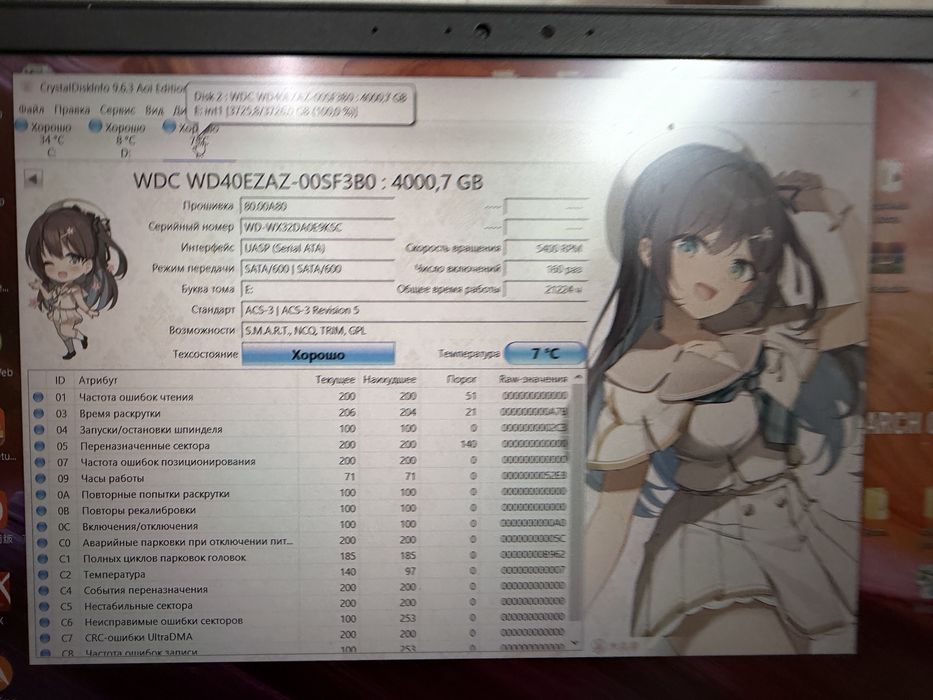Click status circle of attribute C0 row
Screen dimensions: 933x700
click(42, 542)
